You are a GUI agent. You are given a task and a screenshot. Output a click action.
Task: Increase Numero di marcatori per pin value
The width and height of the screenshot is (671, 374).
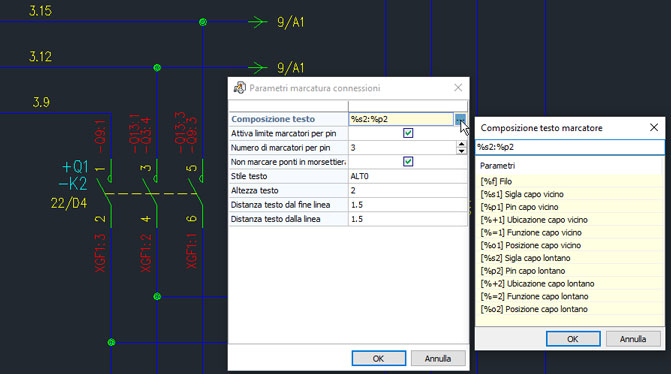click(461, 145)
